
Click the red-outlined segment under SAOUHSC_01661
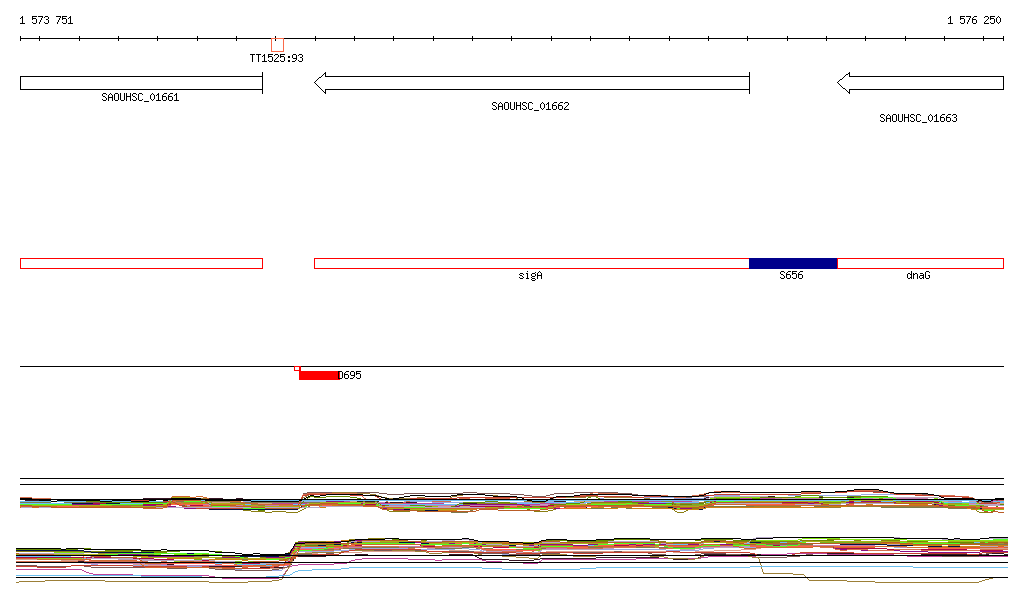pos(141,264)
